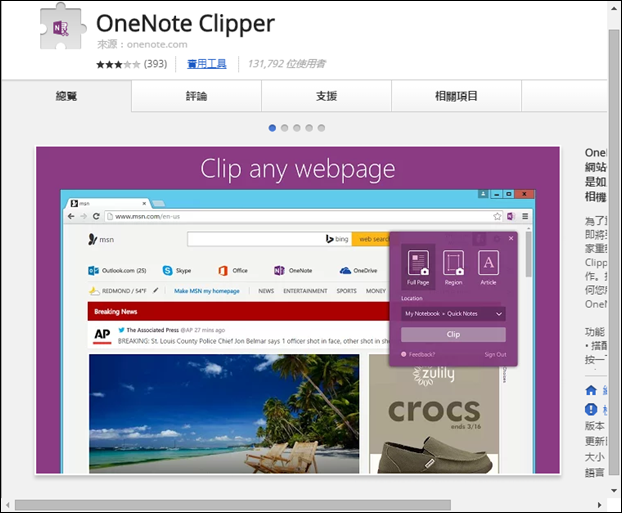Click the blue home icon in the sidebar
The height and width of the screenshot is (513, 622).
point(591,390)
